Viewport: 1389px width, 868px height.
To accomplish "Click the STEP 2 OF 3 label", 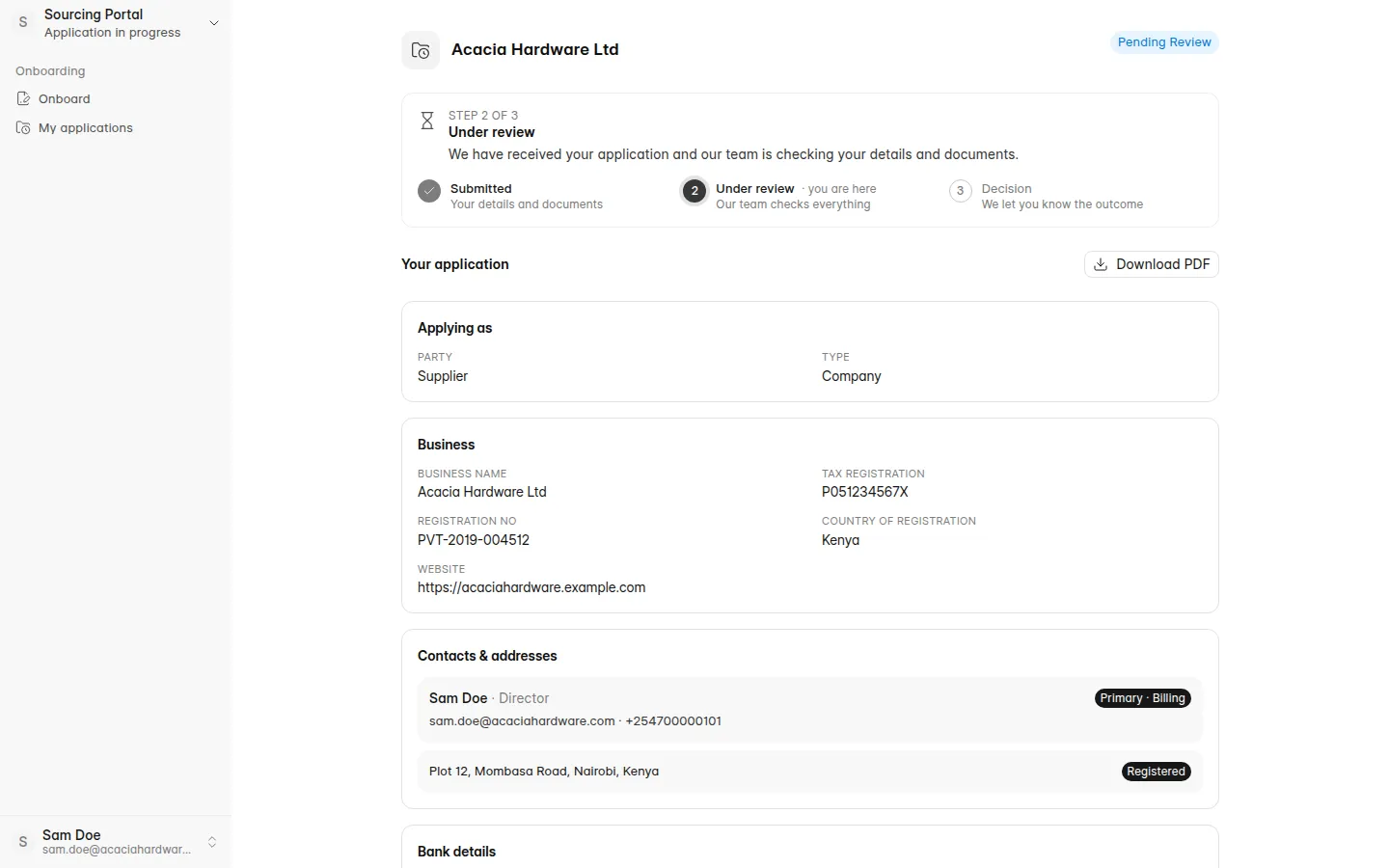I will [483, 115].
